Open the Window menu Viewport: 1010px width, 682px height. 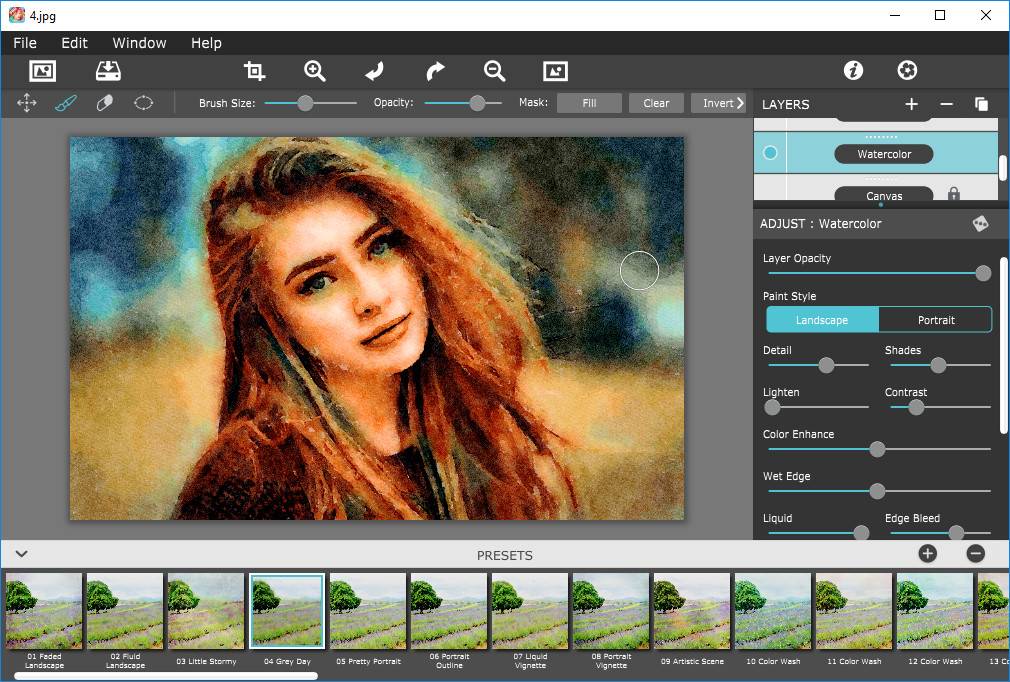(139, 43)
